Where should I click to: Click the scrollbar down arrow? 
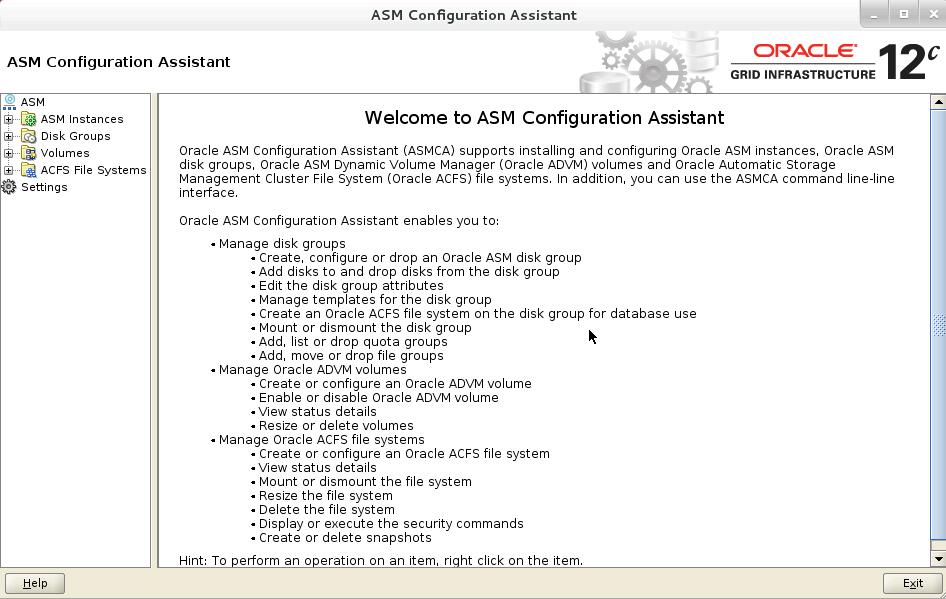pyautogui.click(x=938, y=559)
